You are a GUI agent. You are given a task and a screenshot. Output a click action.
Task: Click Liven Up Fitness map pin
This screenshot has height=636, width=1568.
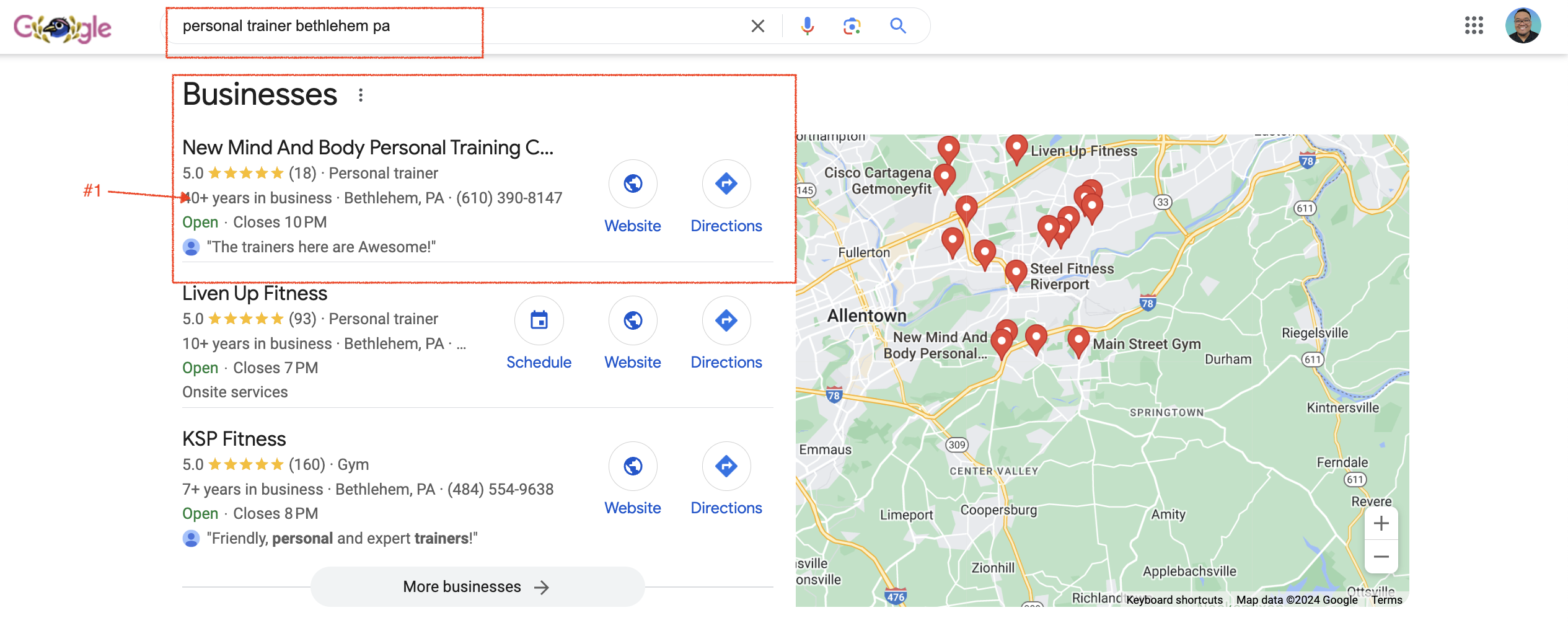pos(1016,149)
